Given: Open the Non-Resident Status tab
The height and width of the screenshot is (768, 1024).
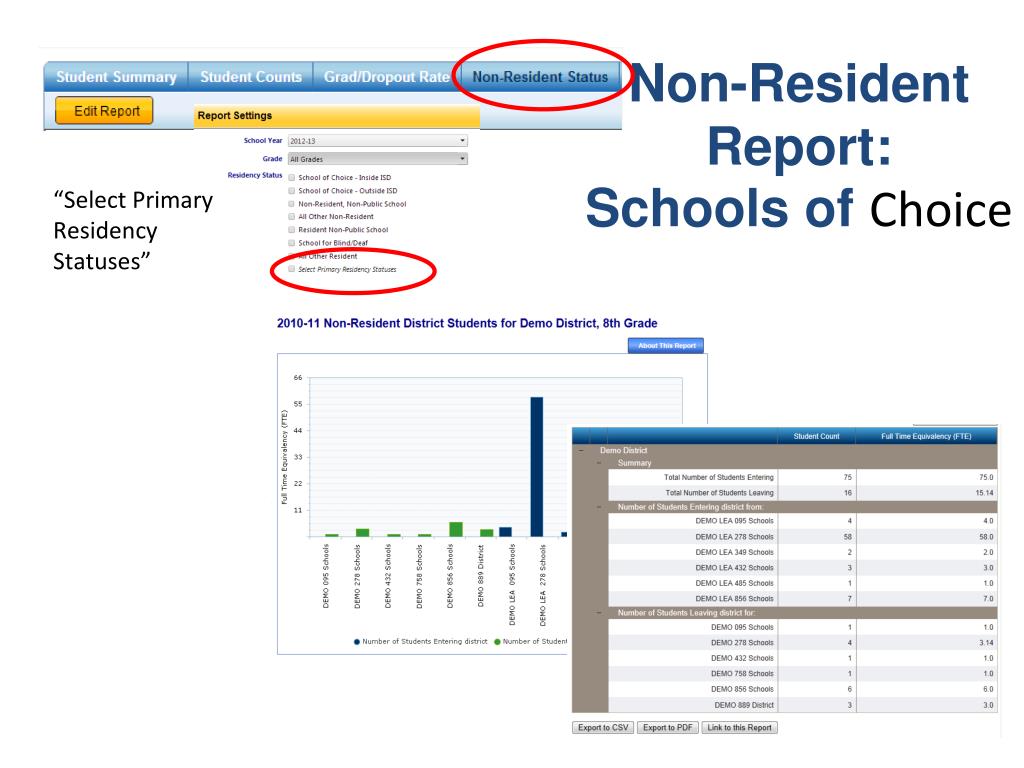Looking at the screenshot, I should click(x=540, y=76).
